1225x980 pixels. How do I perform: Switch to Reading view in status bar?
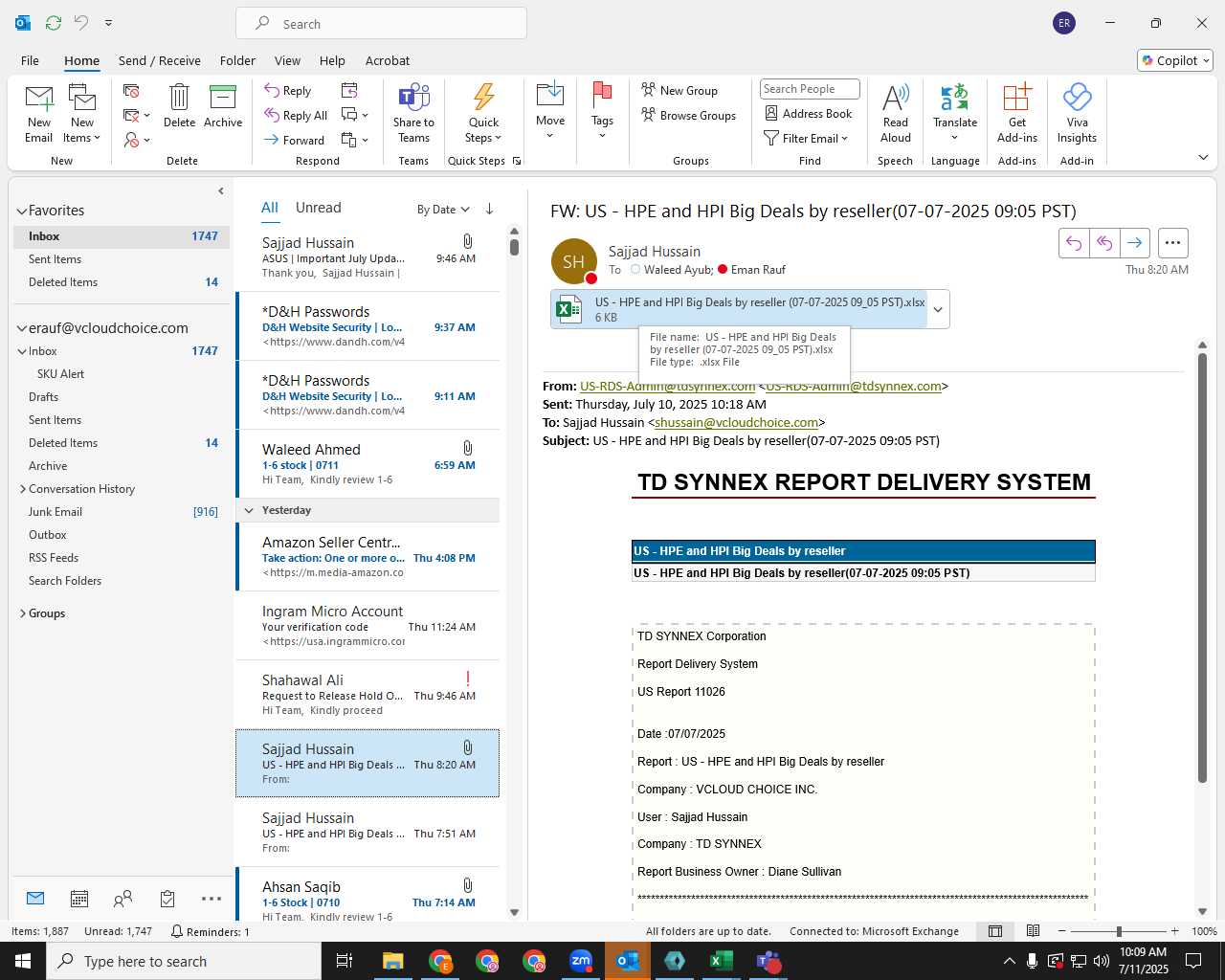[1033, 931]
